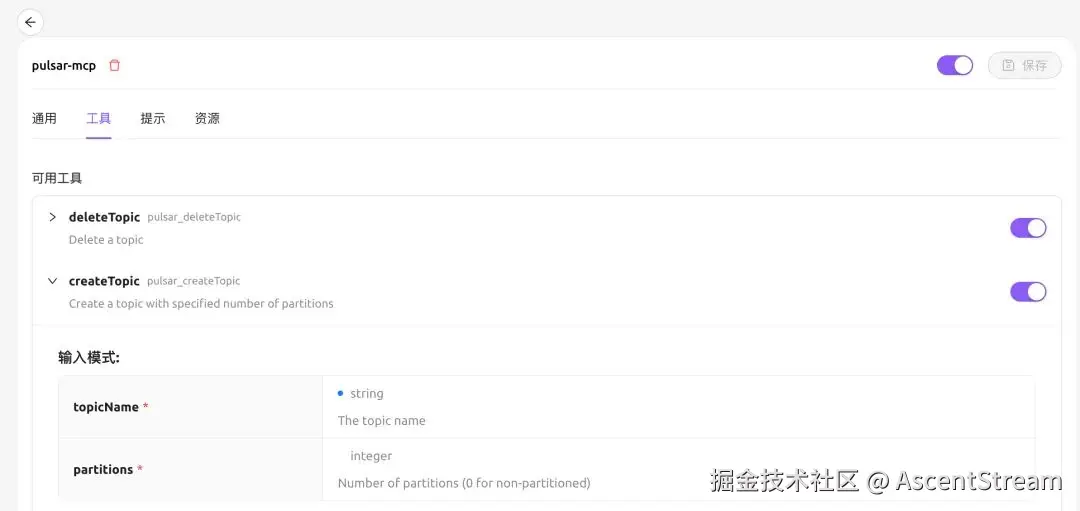
Task: Toggle the pulsar-mcp server switch off
Action: click(x=955, y=65)
